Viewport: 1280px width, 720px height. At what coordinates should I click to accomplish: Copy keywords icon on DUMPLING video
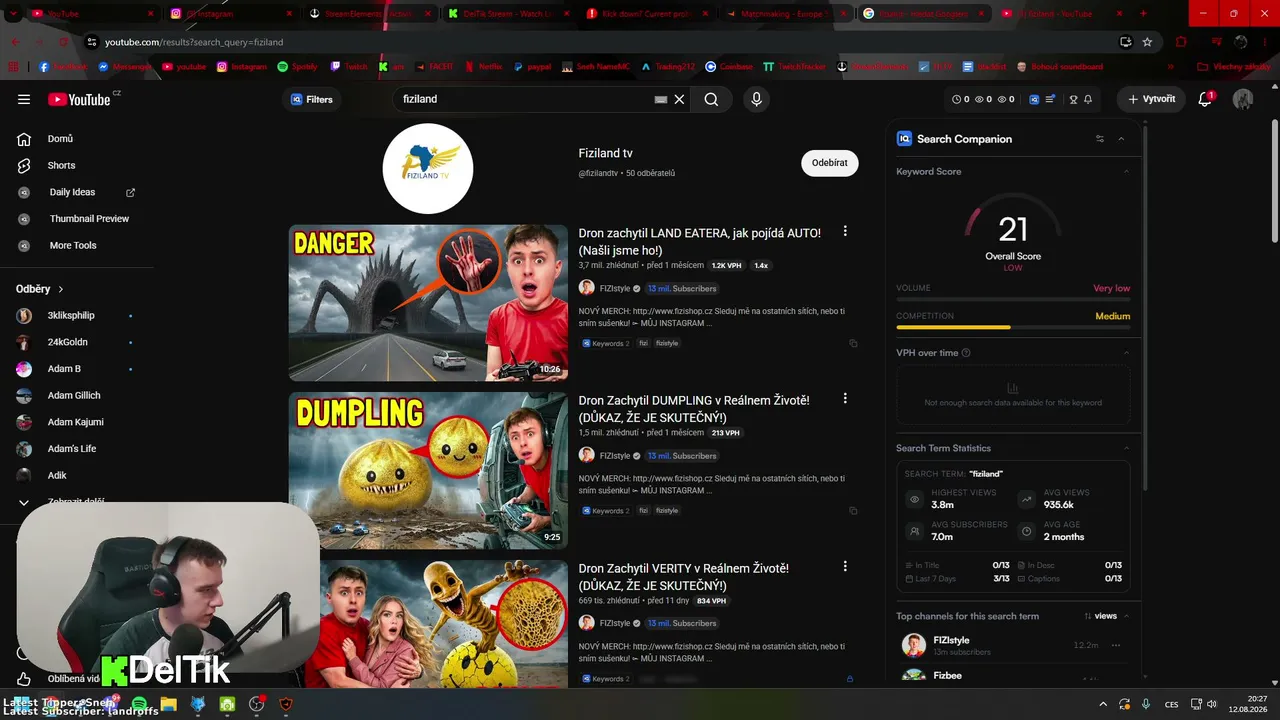[x=853, y=510]
